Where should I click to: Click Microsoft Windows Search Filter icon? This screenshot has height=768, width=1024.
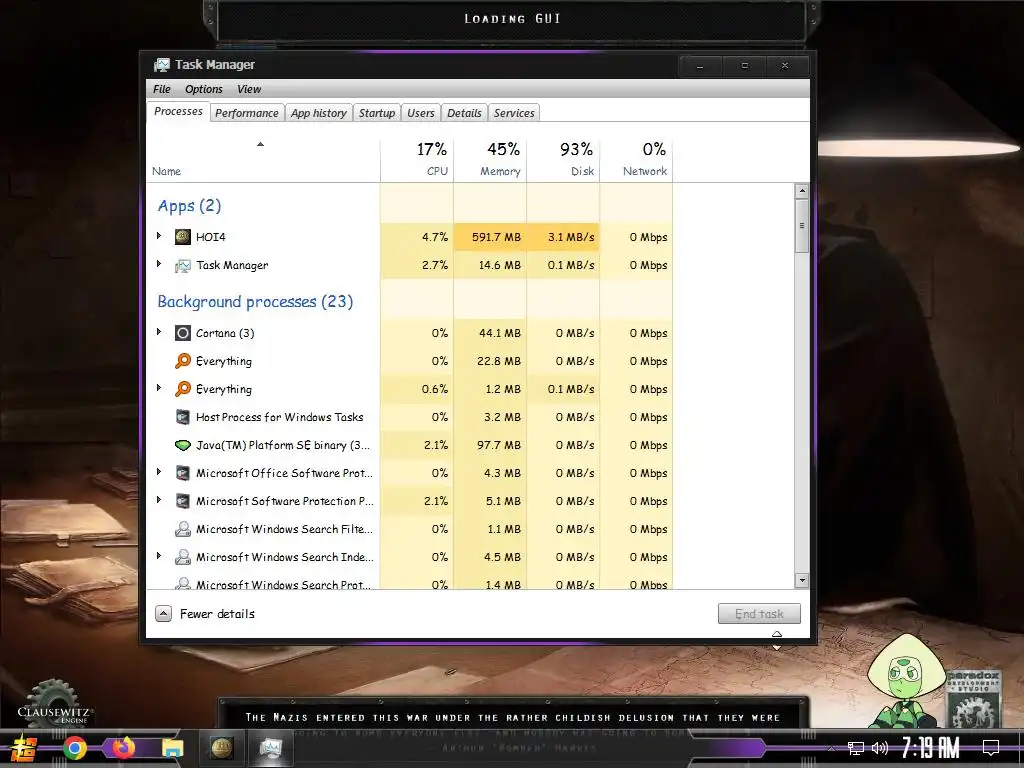183,529
